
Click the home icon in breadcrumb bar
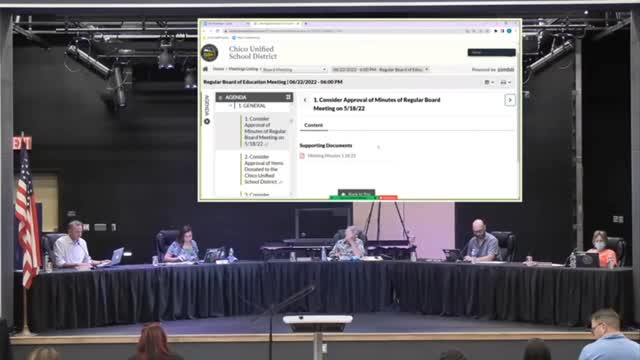coord(206,69)
